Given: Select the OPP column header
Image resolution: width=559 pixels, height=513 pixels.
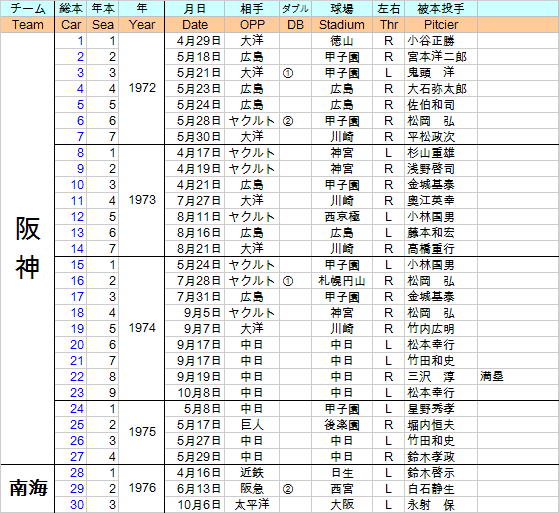Looking at the screenshot, I should point(252,25).
